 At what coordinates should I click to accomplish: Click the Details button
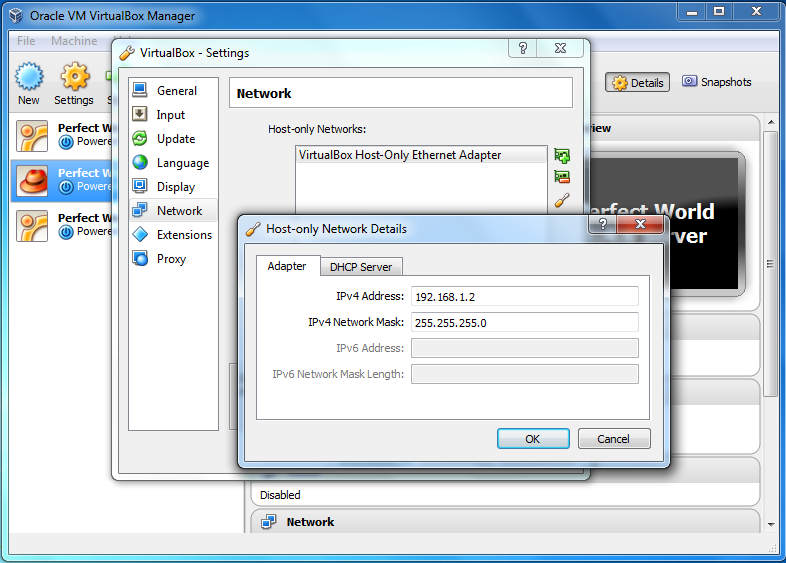coord(638,83)
